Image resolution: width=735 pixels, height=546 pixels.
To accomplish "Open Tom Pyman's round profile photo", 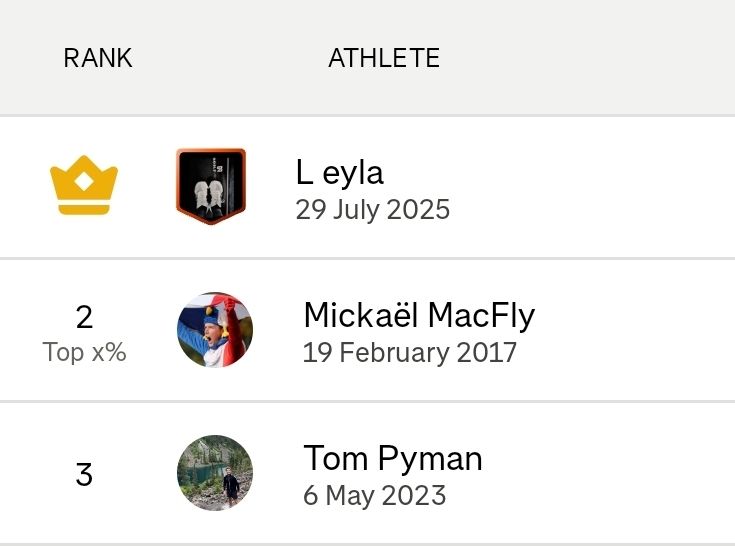I will [215, 472].
